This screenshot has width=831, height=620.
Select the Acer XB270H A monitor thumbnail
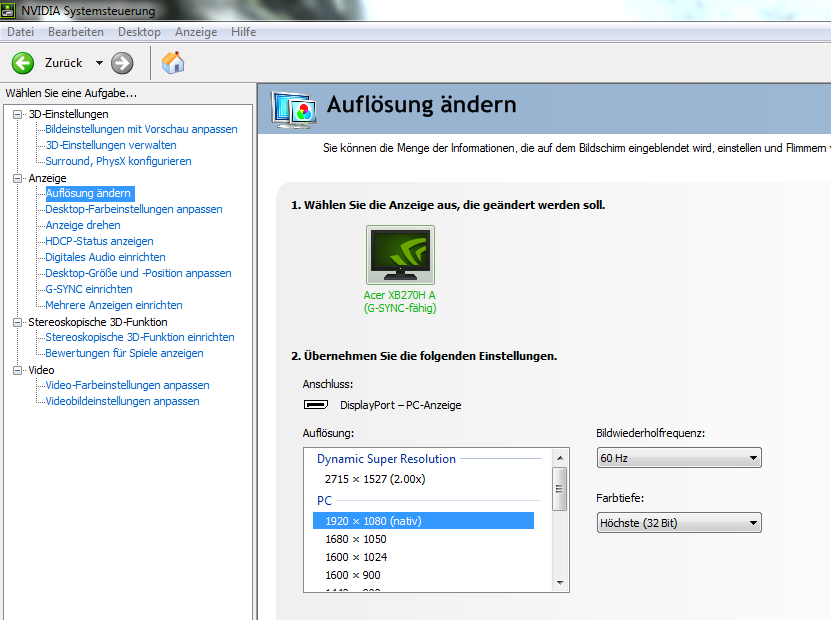[x=400, y=255]
